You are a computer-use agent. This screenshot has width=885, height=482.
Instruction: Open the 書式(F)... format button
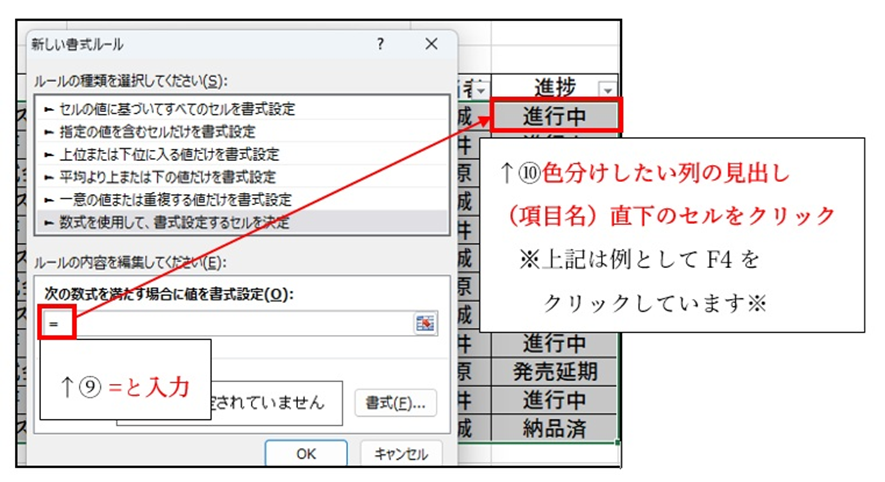point(397,403)
